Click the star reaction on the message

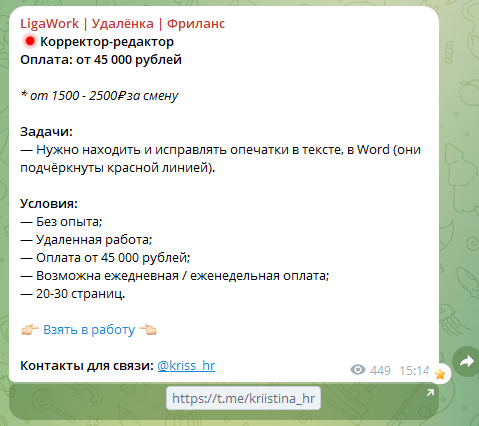click(x=440, y=374)
